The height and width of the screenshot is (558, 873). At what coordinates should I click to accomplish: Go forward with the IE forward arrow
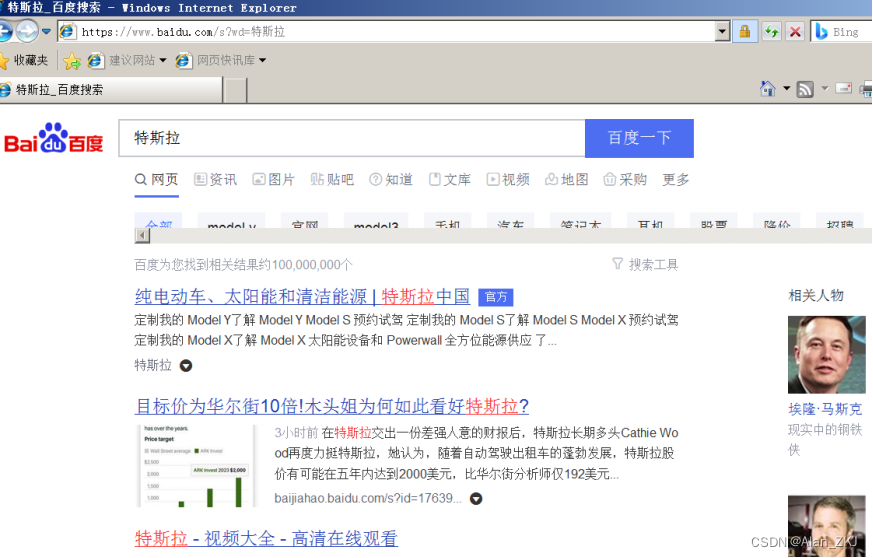(x=27, y=31)
